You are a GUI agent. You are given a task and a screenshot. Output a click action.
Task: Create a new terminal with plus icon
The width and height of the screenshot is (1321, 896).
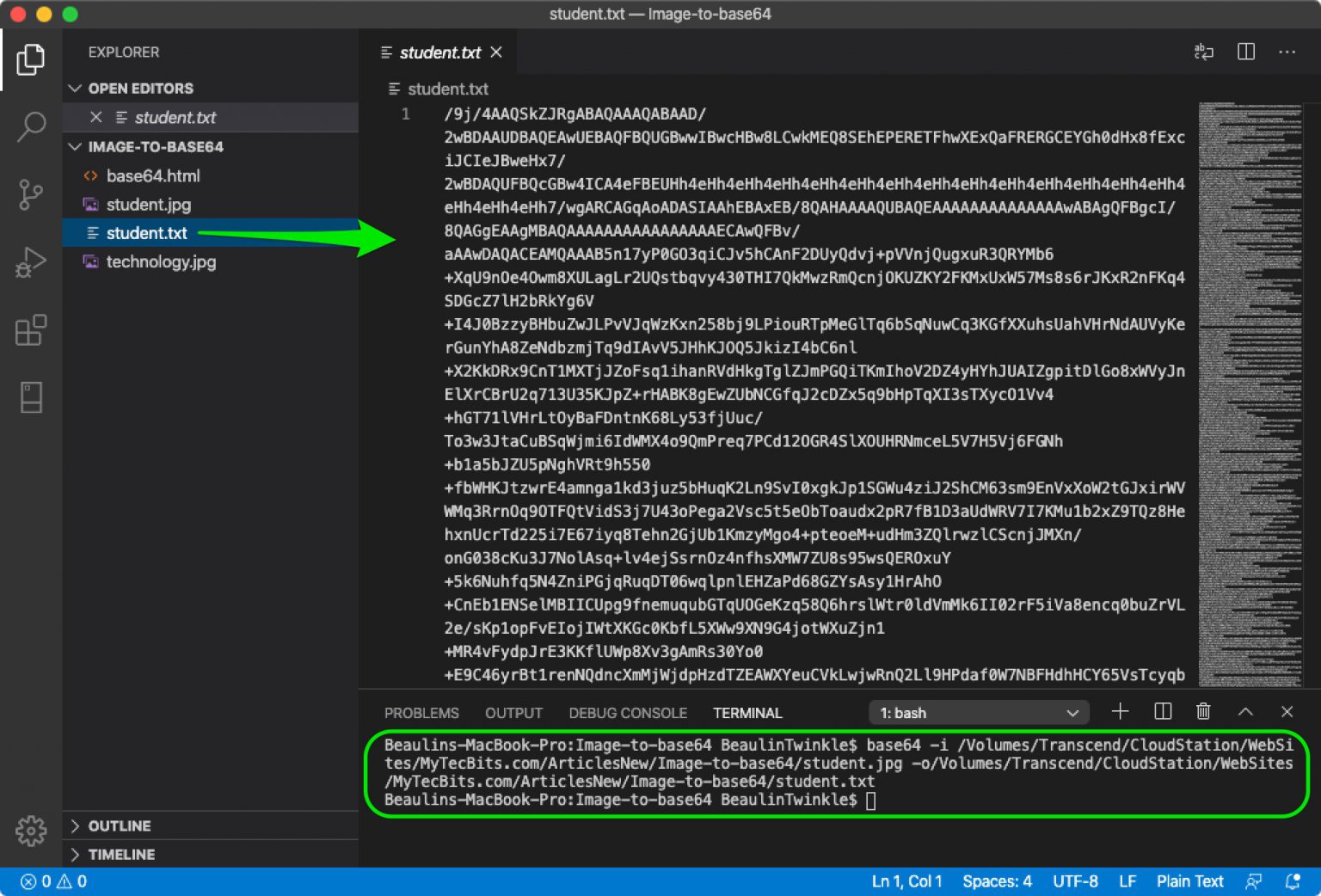(1120, 712)
